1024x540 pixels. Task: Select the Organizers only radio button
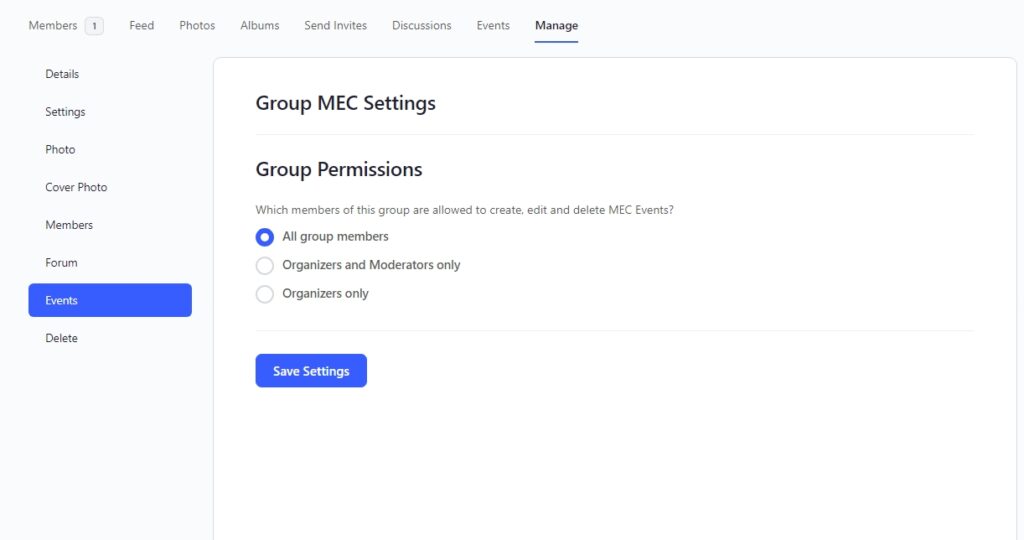pos(265,294)
